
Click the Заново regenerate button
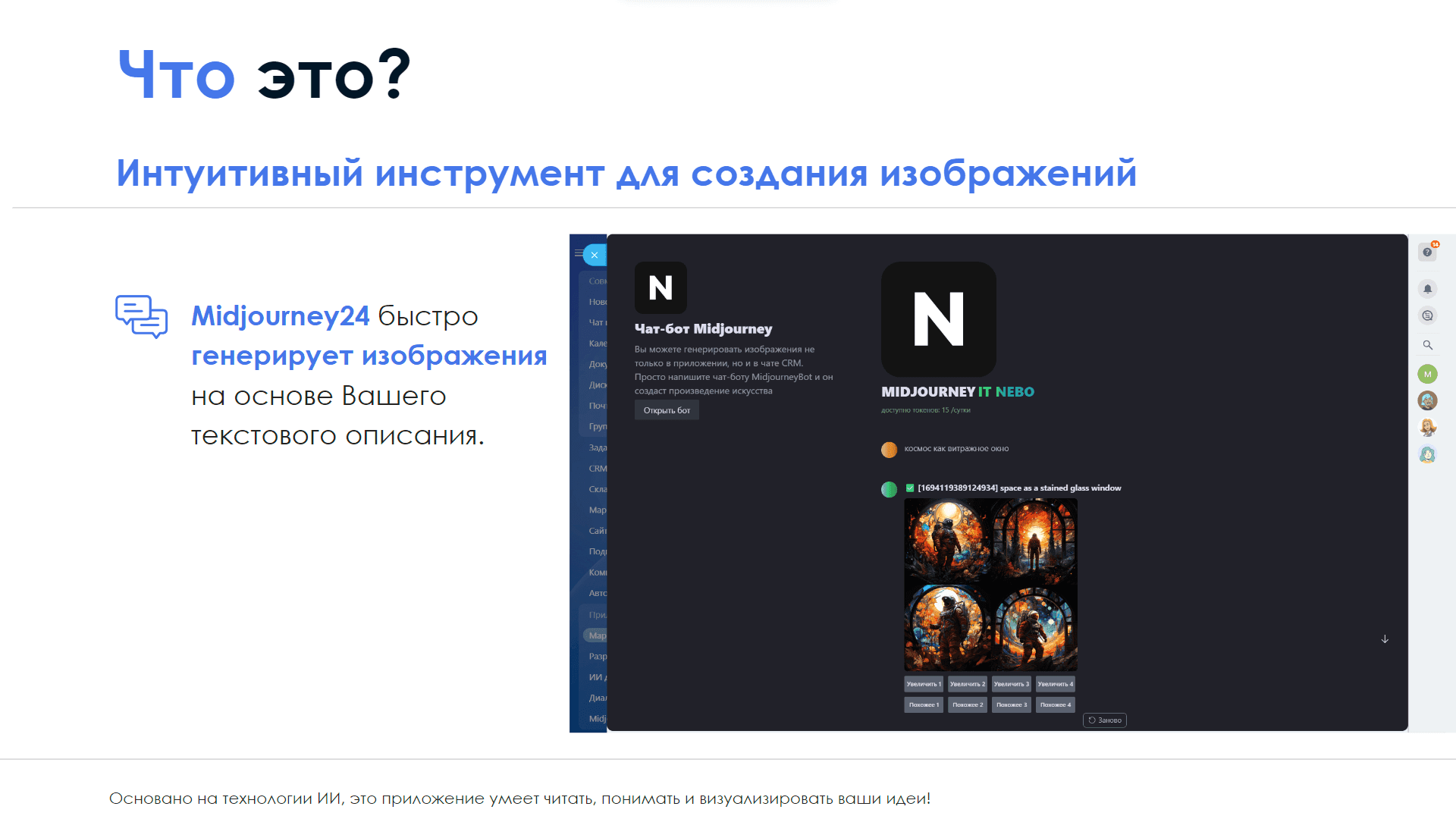coord(1105,720)
